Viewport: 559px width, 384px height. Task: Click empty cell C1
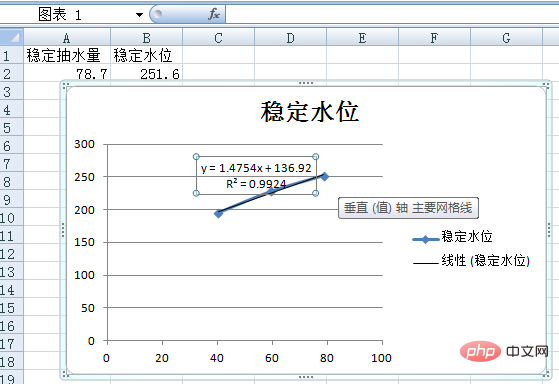[219, 55]
